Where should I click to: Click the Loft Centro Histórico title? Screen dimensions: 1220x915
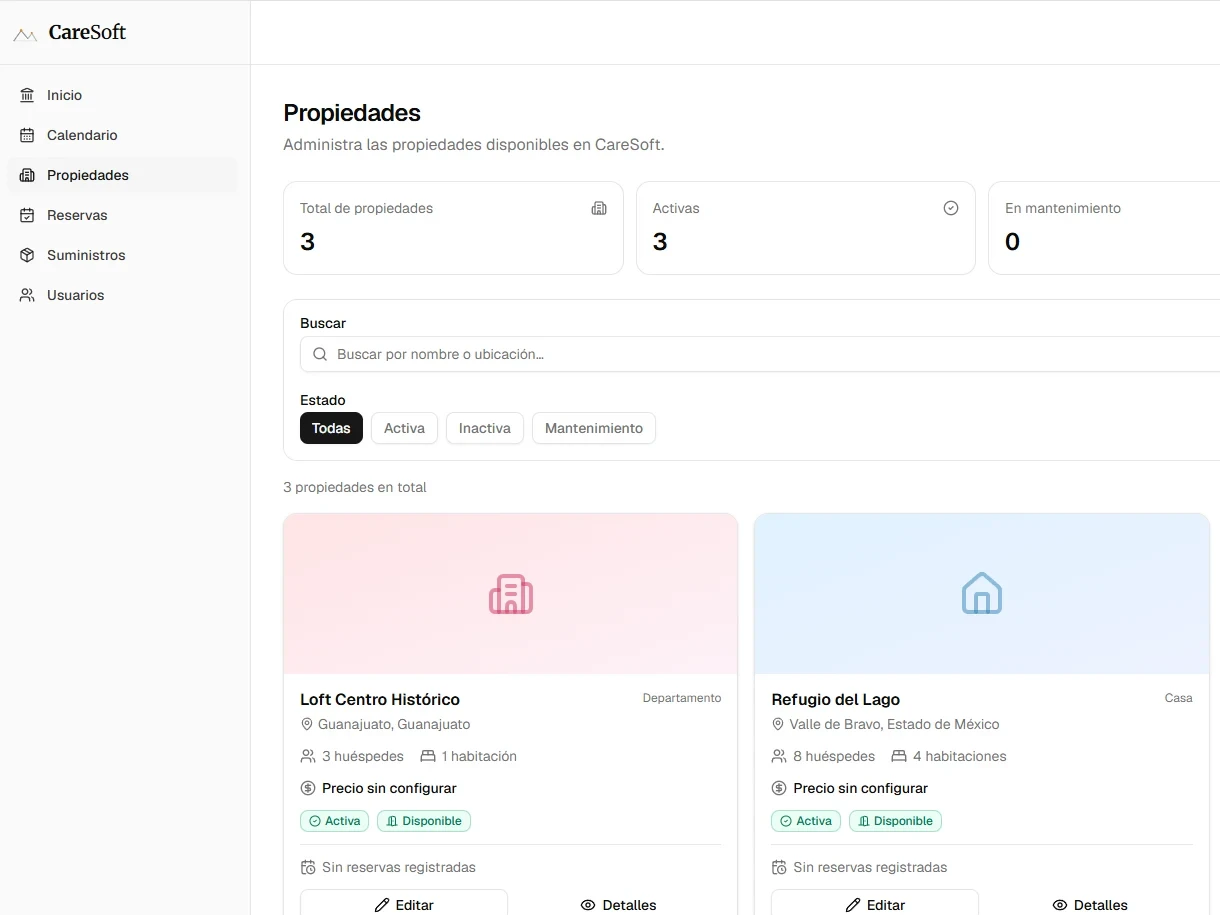pyautogui.click(x=380, y=699)
